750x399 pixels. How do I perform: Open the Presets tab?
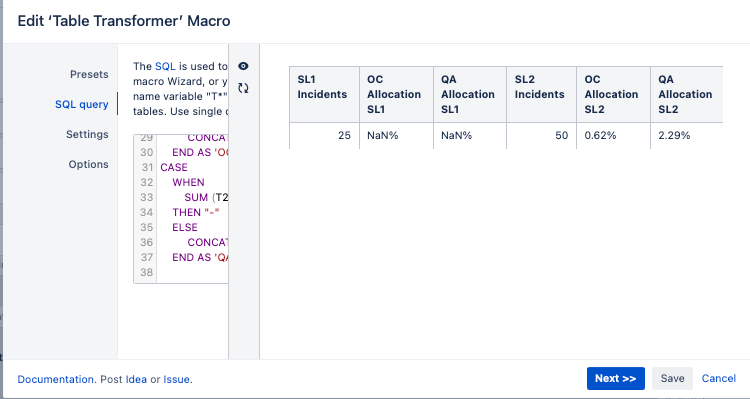coord(89,74)
